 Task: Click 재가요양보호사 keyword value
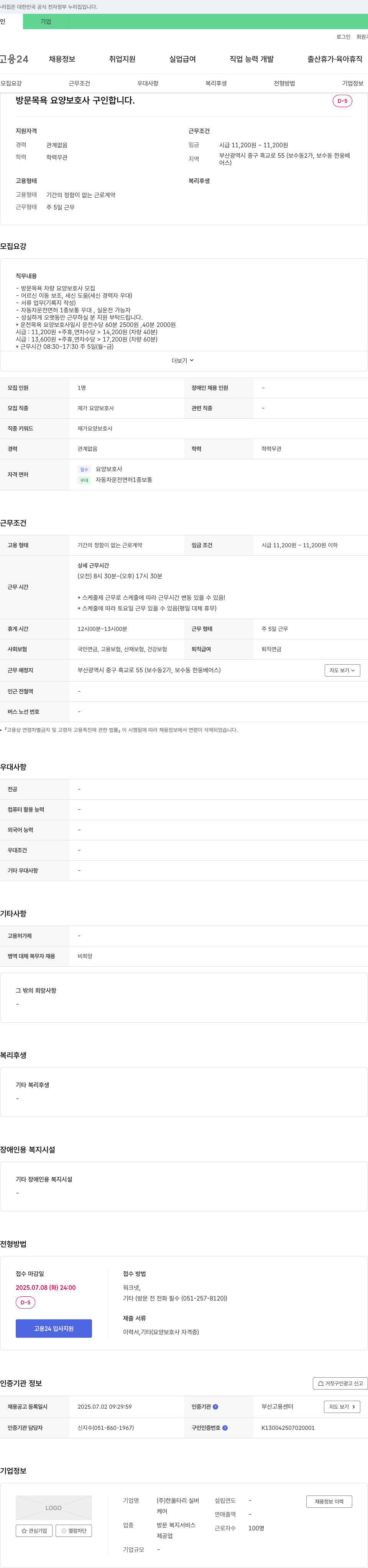95,429
